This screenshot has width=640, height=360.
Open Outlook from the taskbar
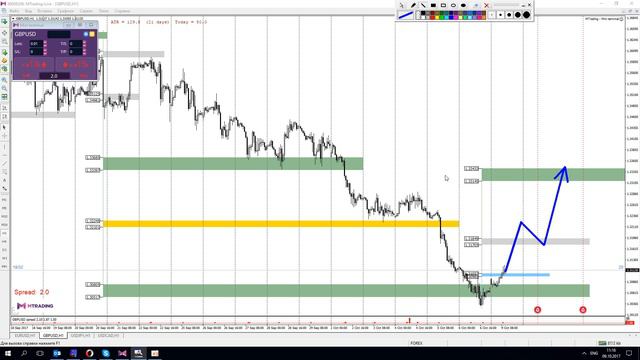tap(57, 353)
